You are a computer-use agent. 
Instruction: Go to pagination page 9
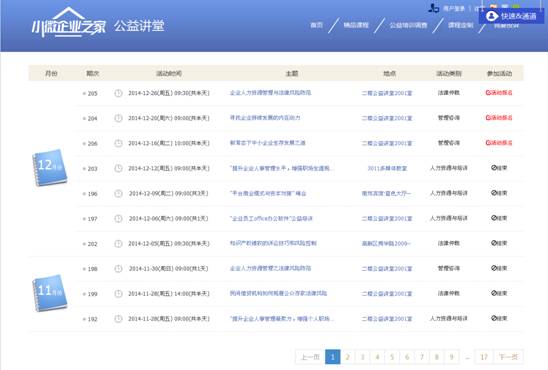(452, 357)
